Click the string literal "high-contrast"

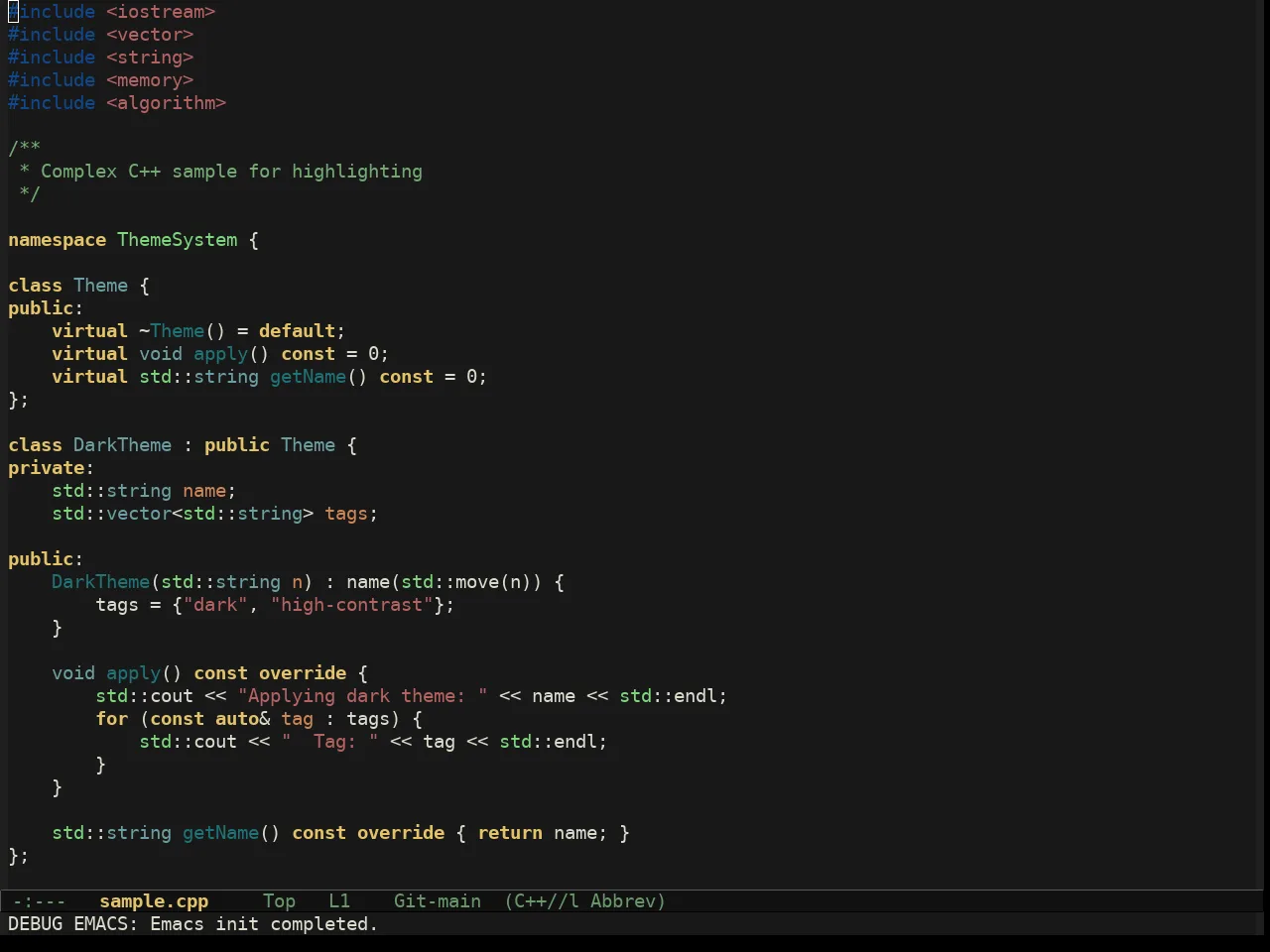pyautogui.click(x=351, y=605)
